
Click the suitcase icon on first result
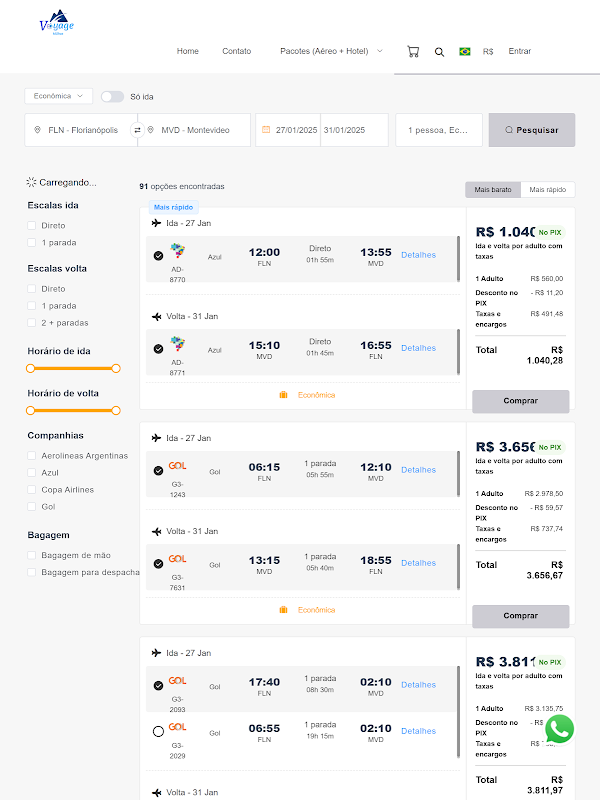click(284, 395)
